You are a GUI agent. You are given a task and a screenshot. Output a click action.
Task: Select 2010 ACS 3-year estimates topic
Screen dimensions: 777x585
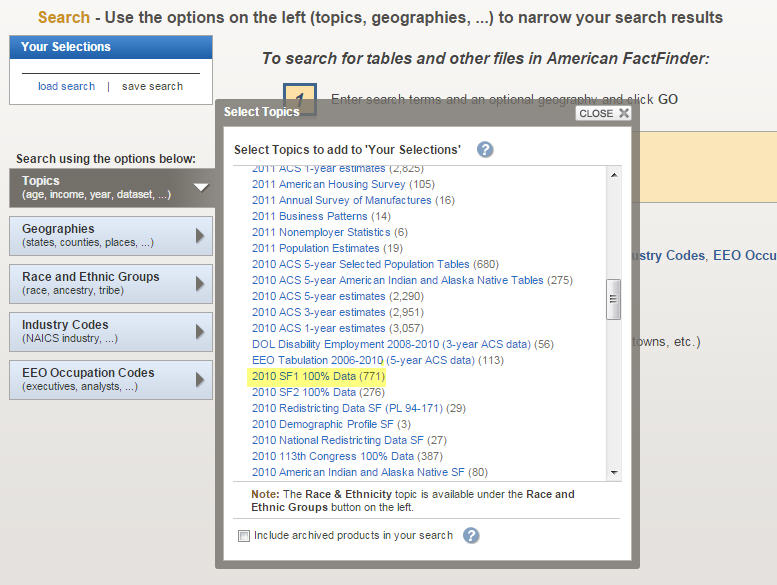click(x=319, y=313)
